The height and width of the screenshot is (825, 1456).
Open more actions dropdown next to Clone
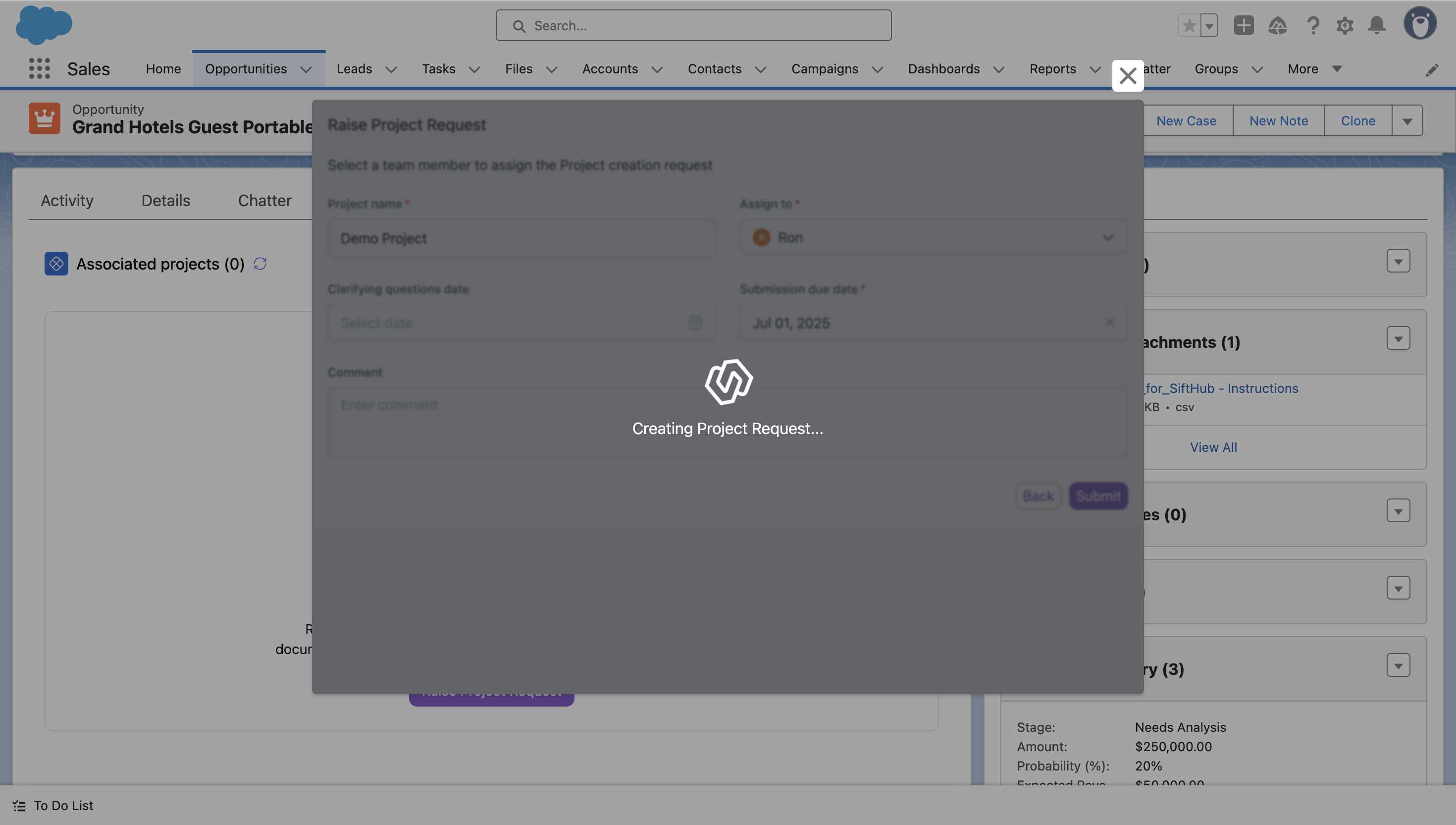(x=1407, y=121)
